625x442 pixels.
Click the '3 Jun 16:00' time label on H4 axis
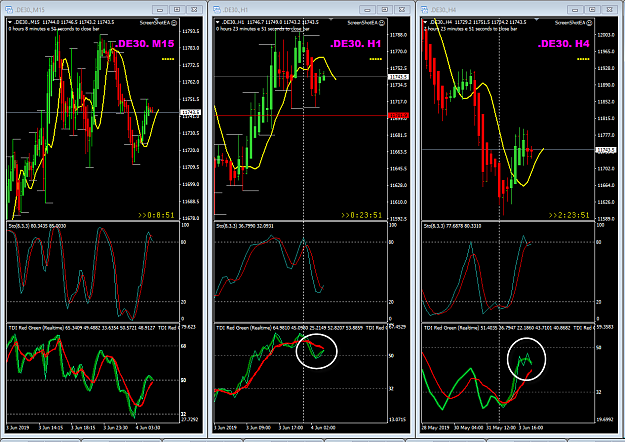(x=531, y=428)
